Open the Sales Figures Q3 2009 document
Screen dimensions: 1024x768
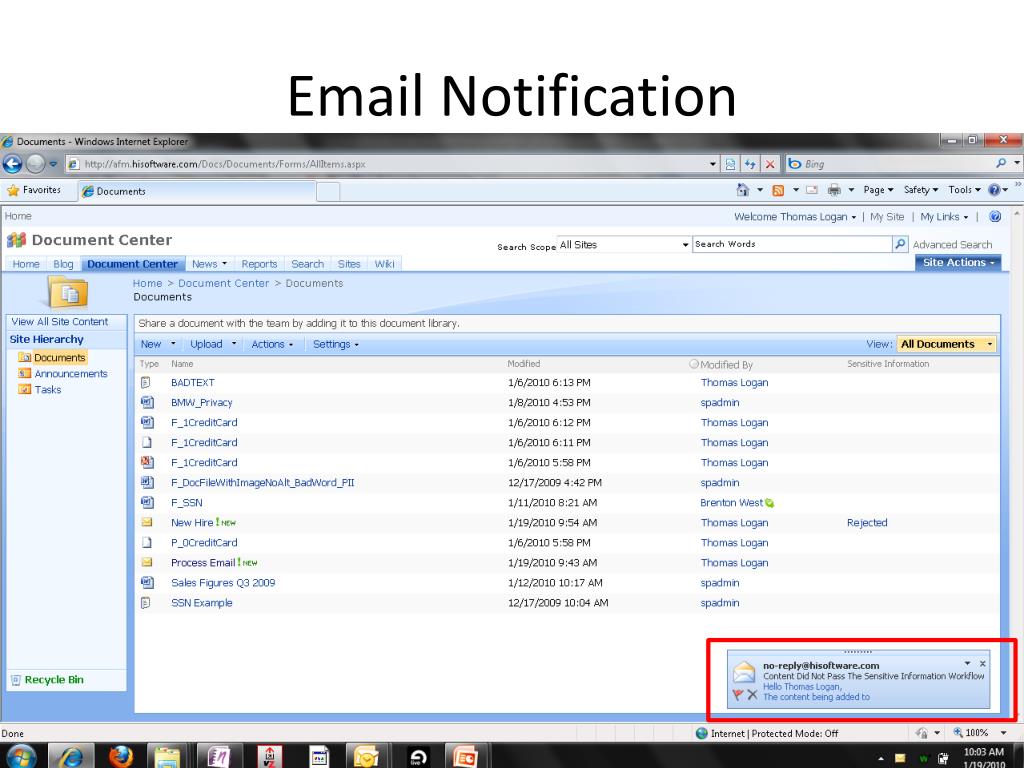click(x=223, y=583)
